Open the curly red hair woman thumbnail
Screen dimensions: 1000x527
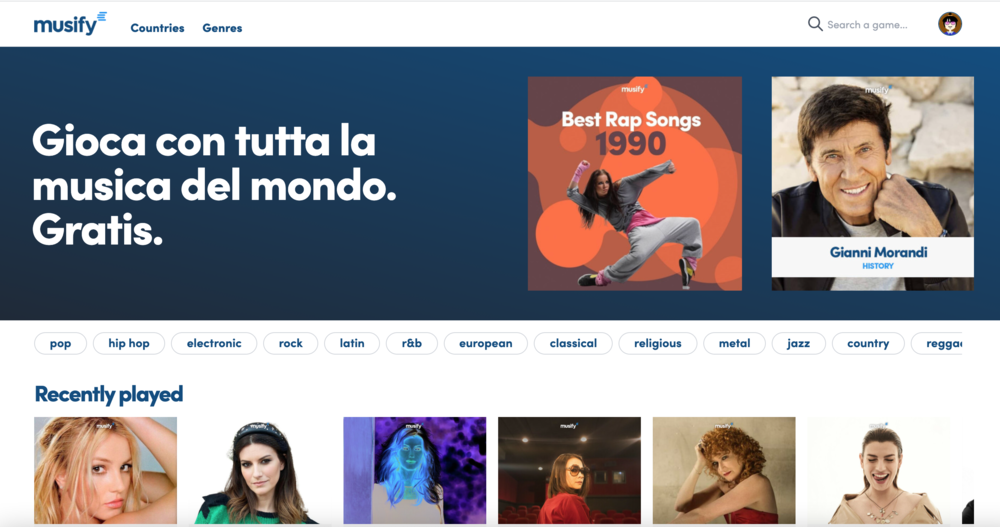(724, 471)
